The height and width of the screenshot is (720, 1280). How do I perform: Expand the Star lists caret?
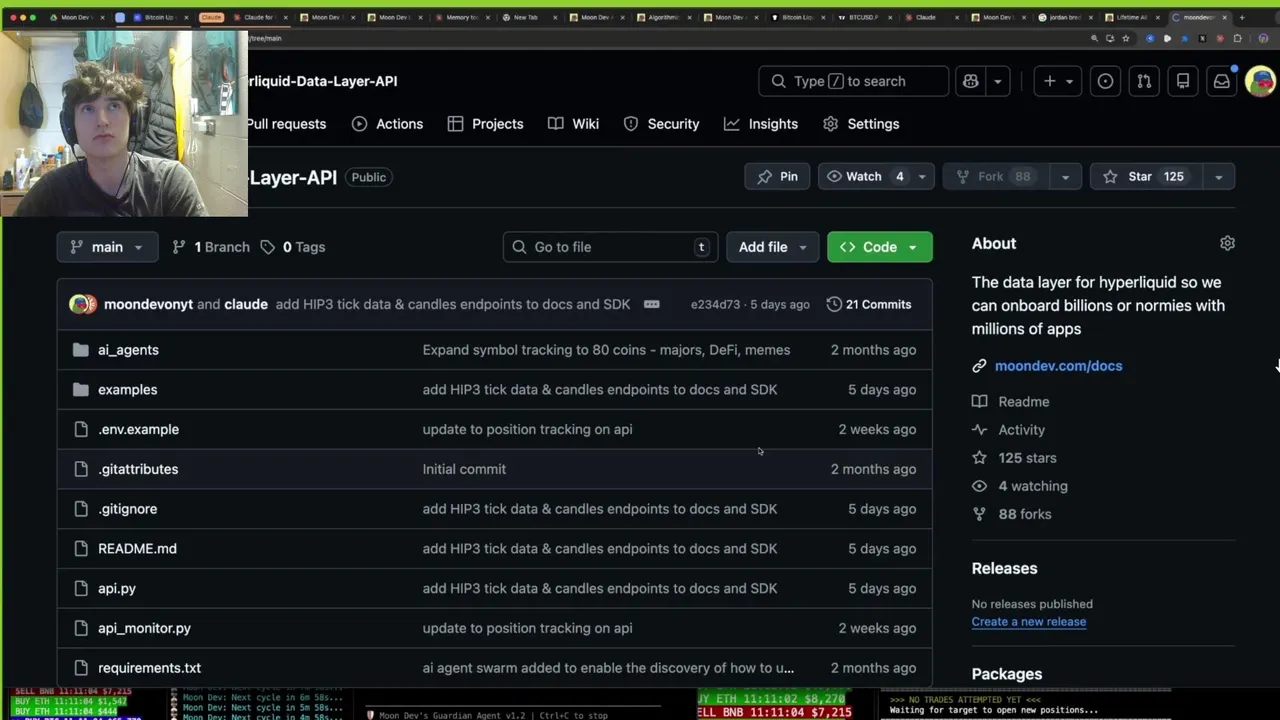(1218, 177)
